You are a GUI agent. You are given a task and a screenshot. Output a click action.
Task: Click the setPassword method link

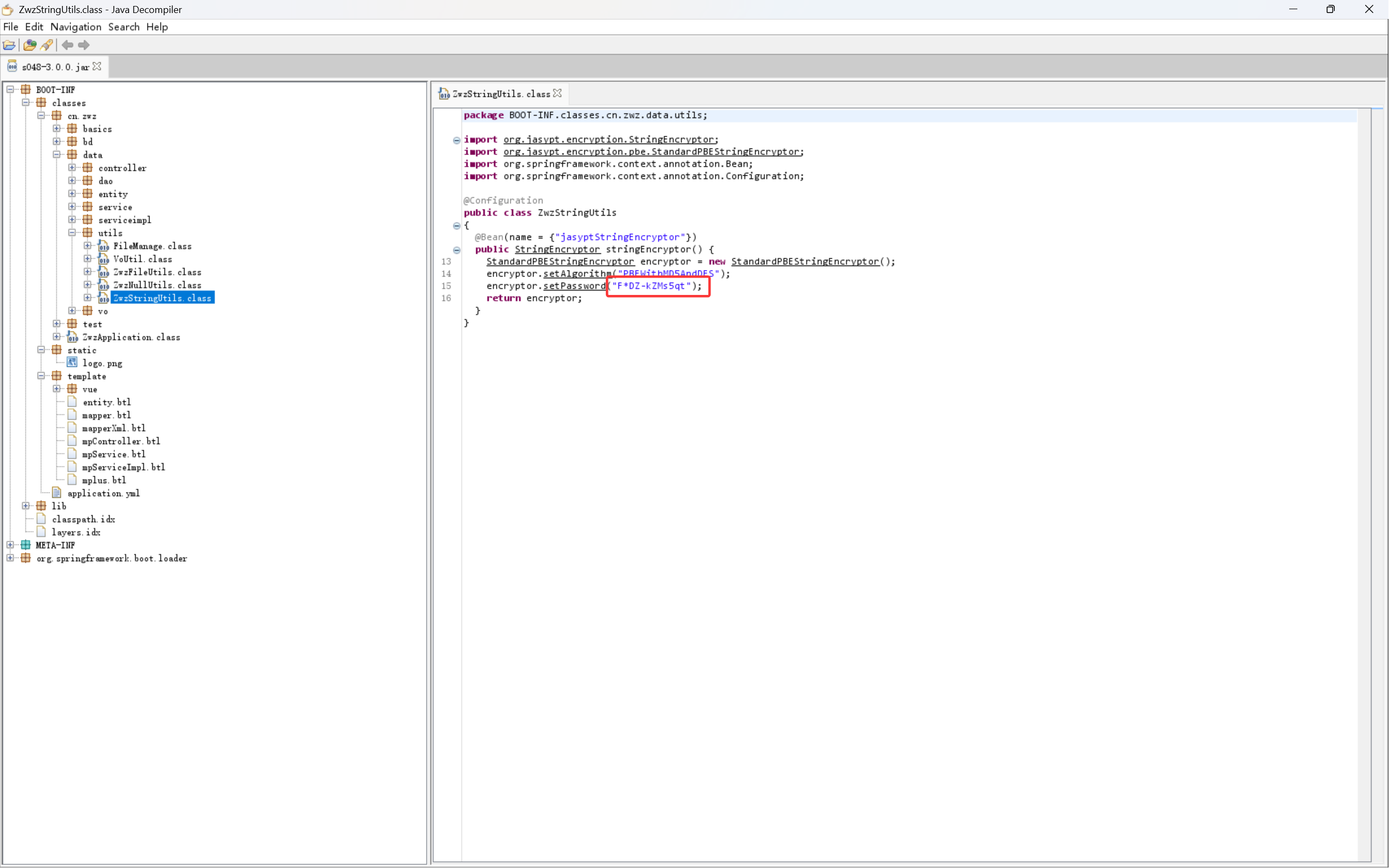click(574, 286)
